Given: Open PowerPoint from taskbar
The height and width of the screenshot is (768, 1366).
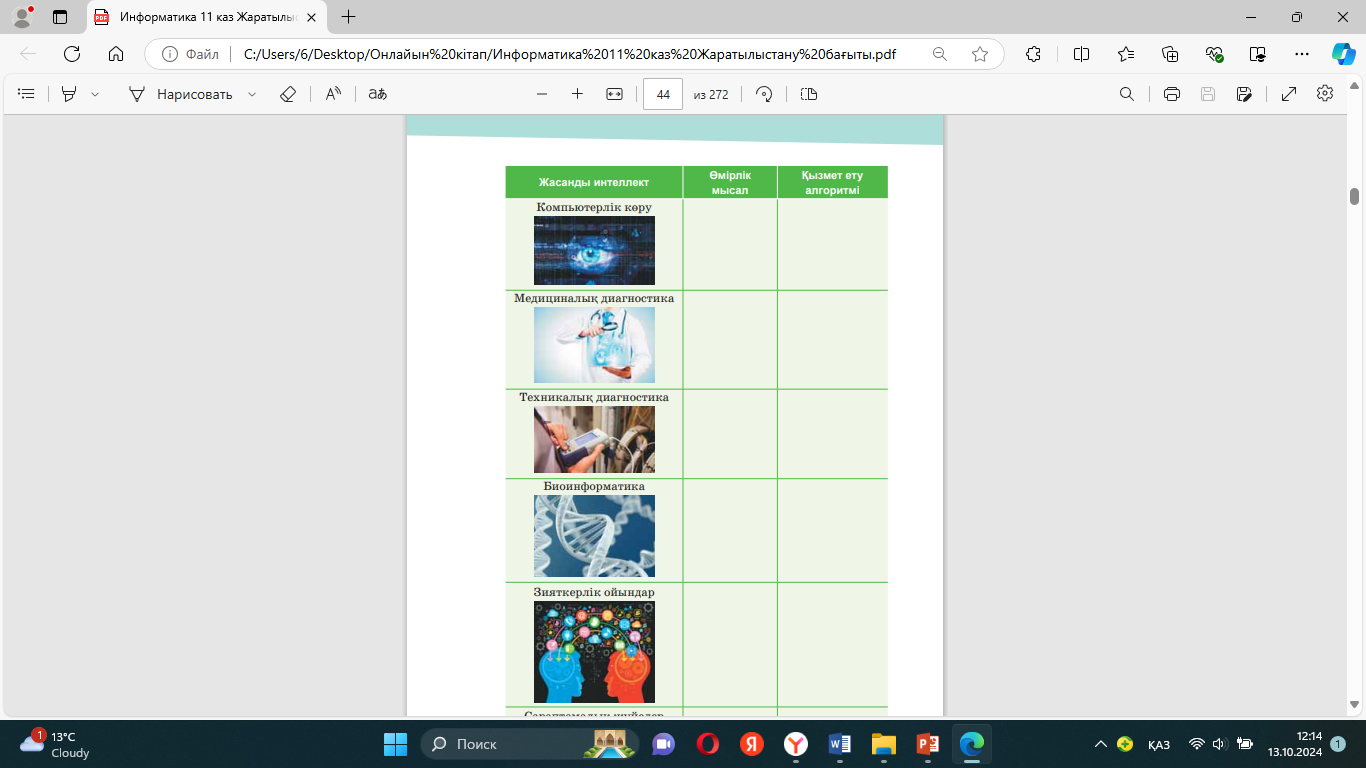Looking at the screenshot, I should point(927,744).
